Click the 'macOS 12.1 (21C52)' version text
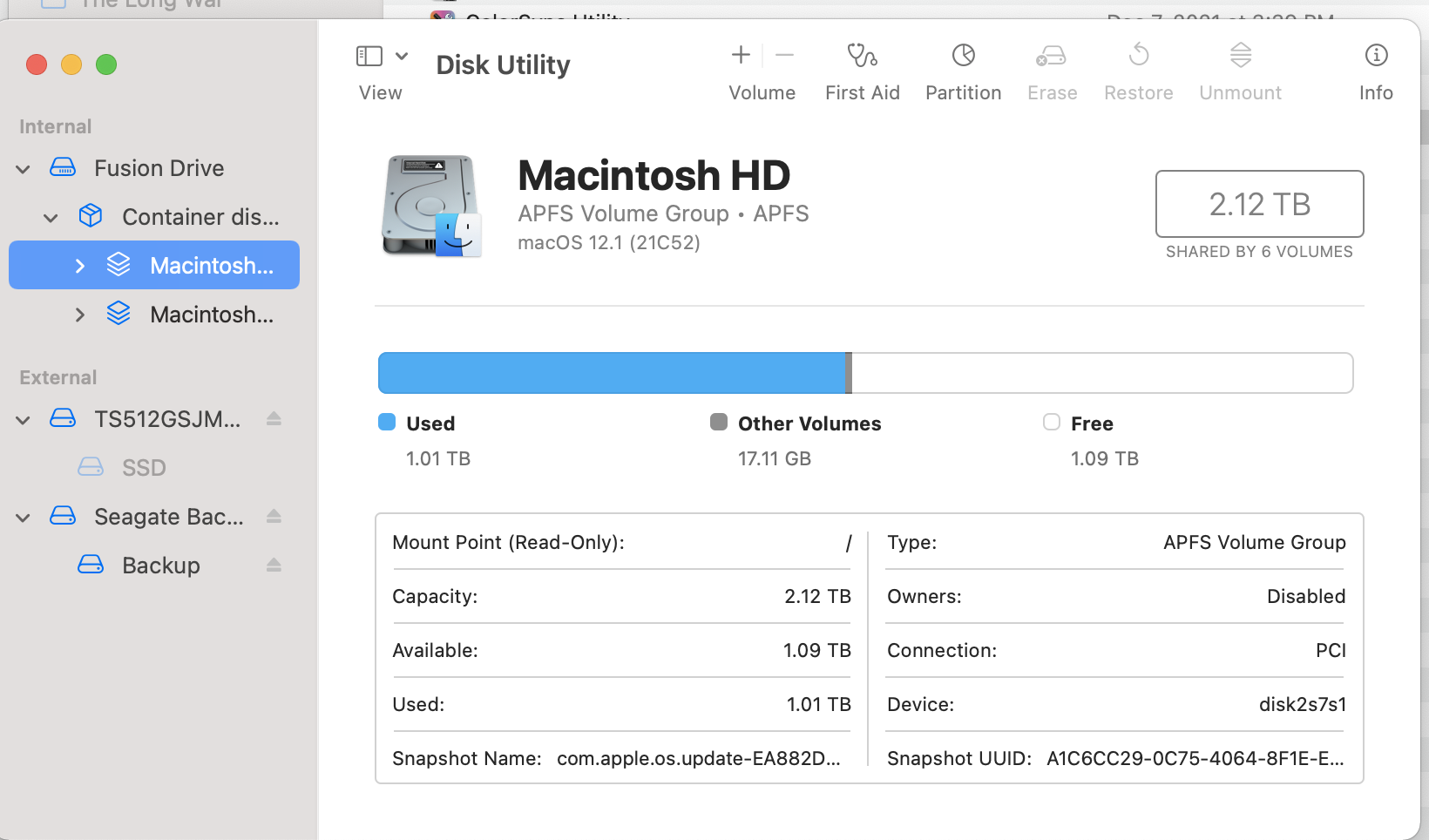Image resolution: width=1429 pixels, height=840 pixels. 609,242
